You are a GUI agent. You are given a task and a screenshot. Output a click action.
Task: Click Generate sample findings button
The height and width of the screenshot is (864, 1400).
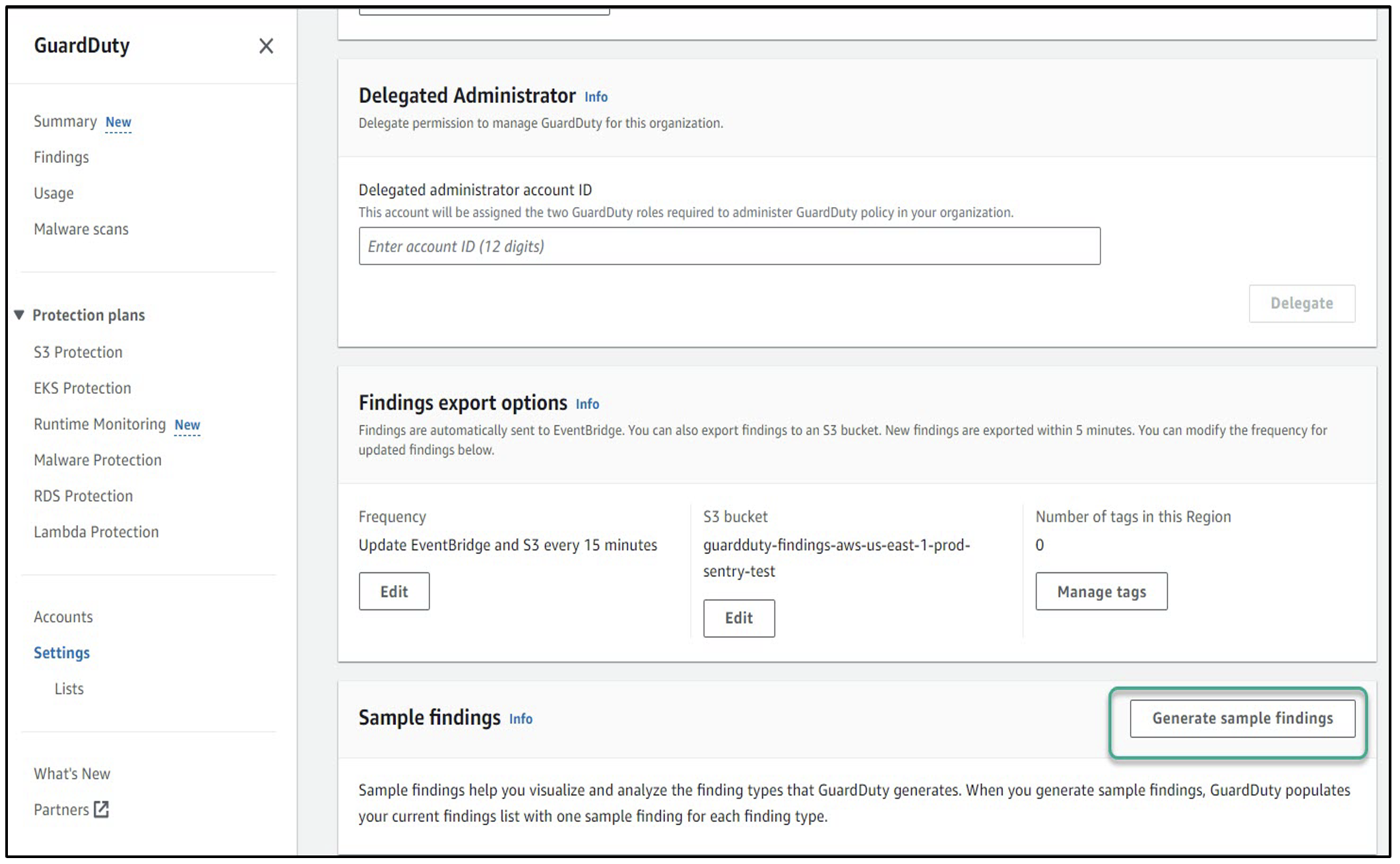(x=1242, y=718)
